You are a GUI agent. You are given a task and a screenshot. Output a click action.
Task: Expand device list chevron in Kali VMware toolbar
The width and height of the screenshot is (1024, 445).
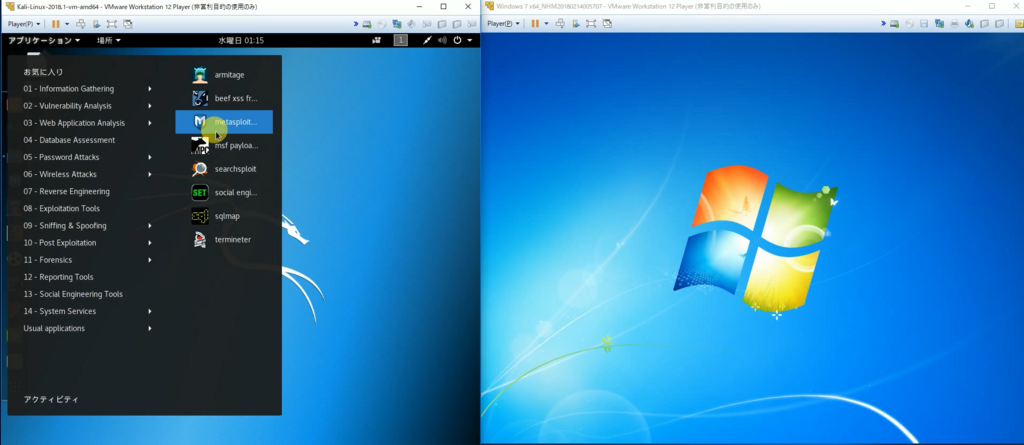[356, 24]
